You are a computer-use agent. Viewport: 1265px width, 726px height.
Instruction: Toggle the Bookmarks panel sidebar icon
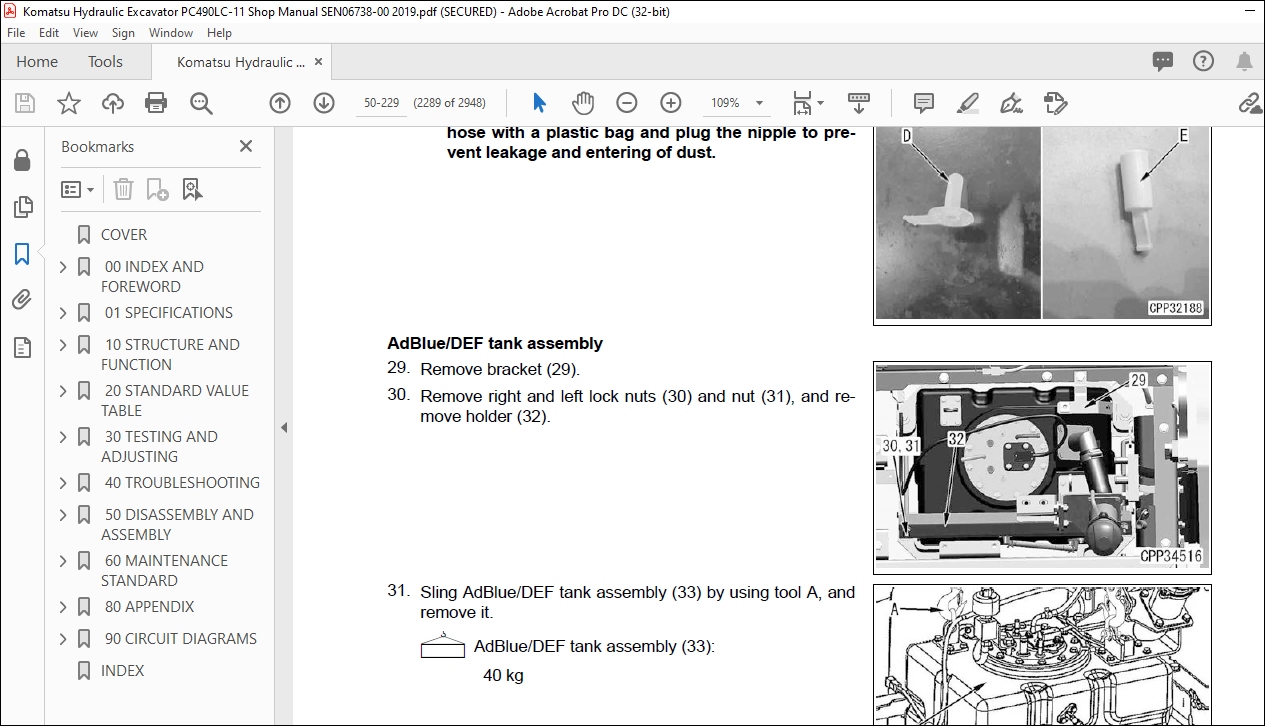[x=22, y=254]
